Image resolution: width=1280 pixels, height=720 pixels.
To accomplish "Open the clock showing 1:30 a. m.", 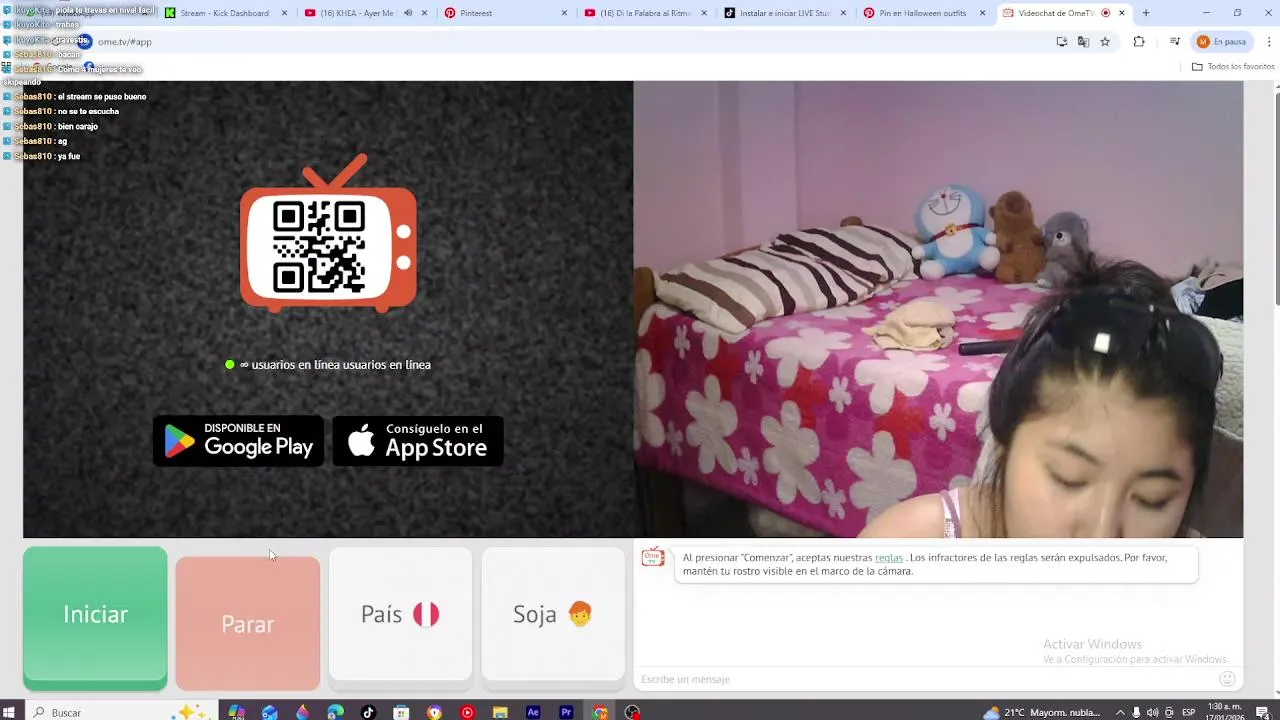I will pos(1224,712).
